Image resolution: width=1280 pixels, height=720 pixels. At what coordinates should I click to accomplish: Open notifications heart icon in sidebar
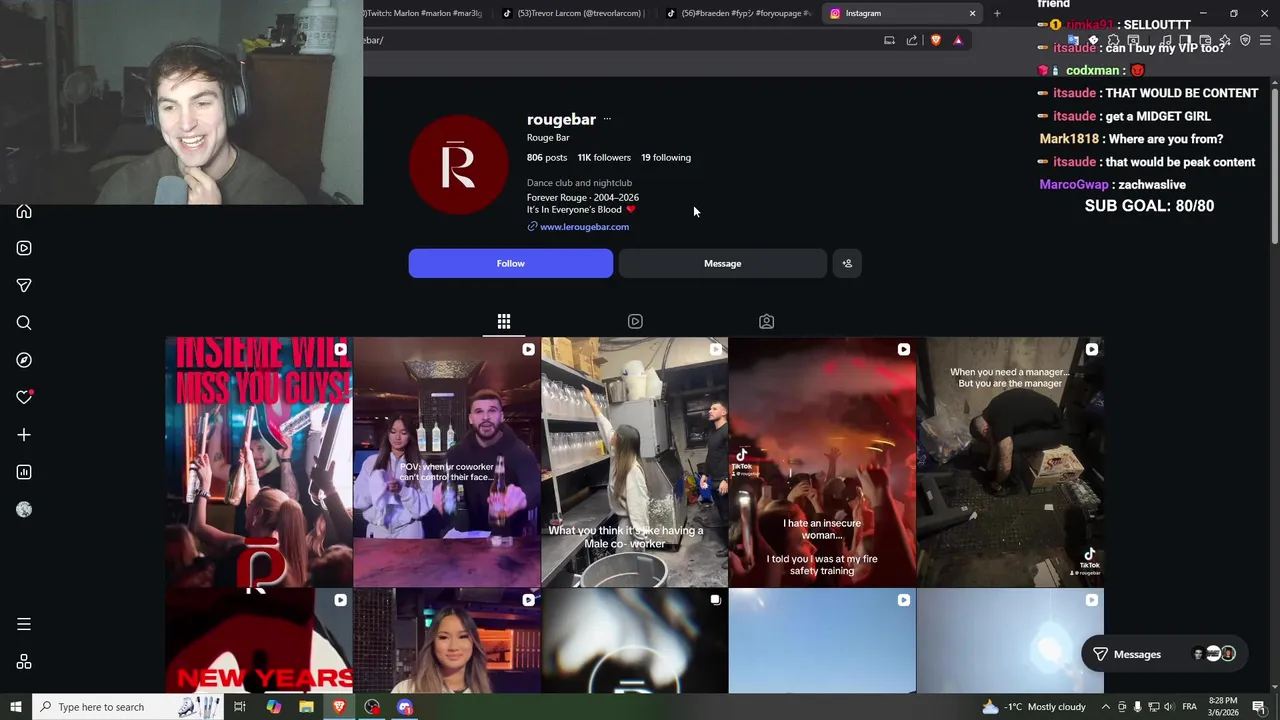pyautogui.click(x=24, y=397)
